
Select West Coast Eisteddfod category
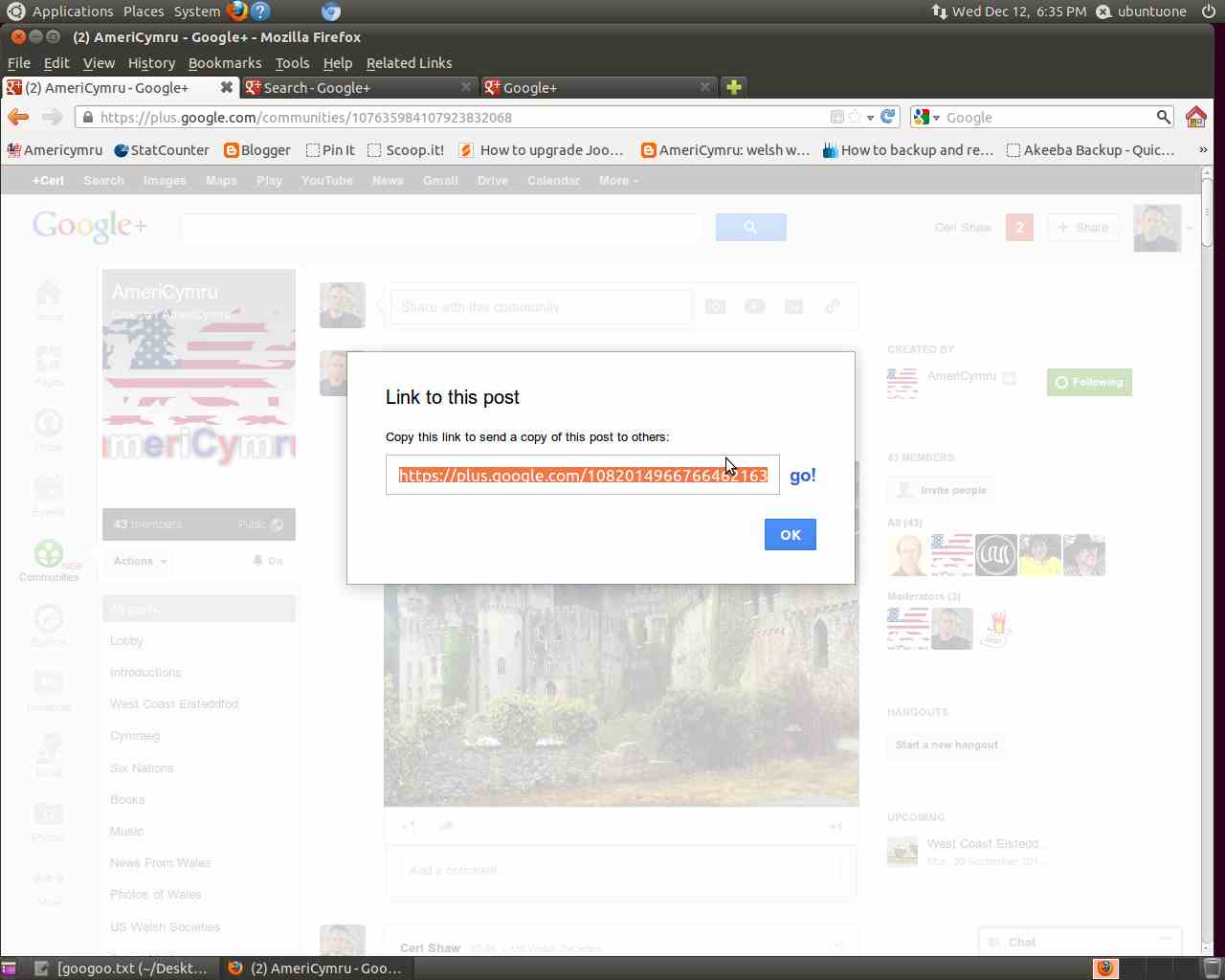pos(174,704)
